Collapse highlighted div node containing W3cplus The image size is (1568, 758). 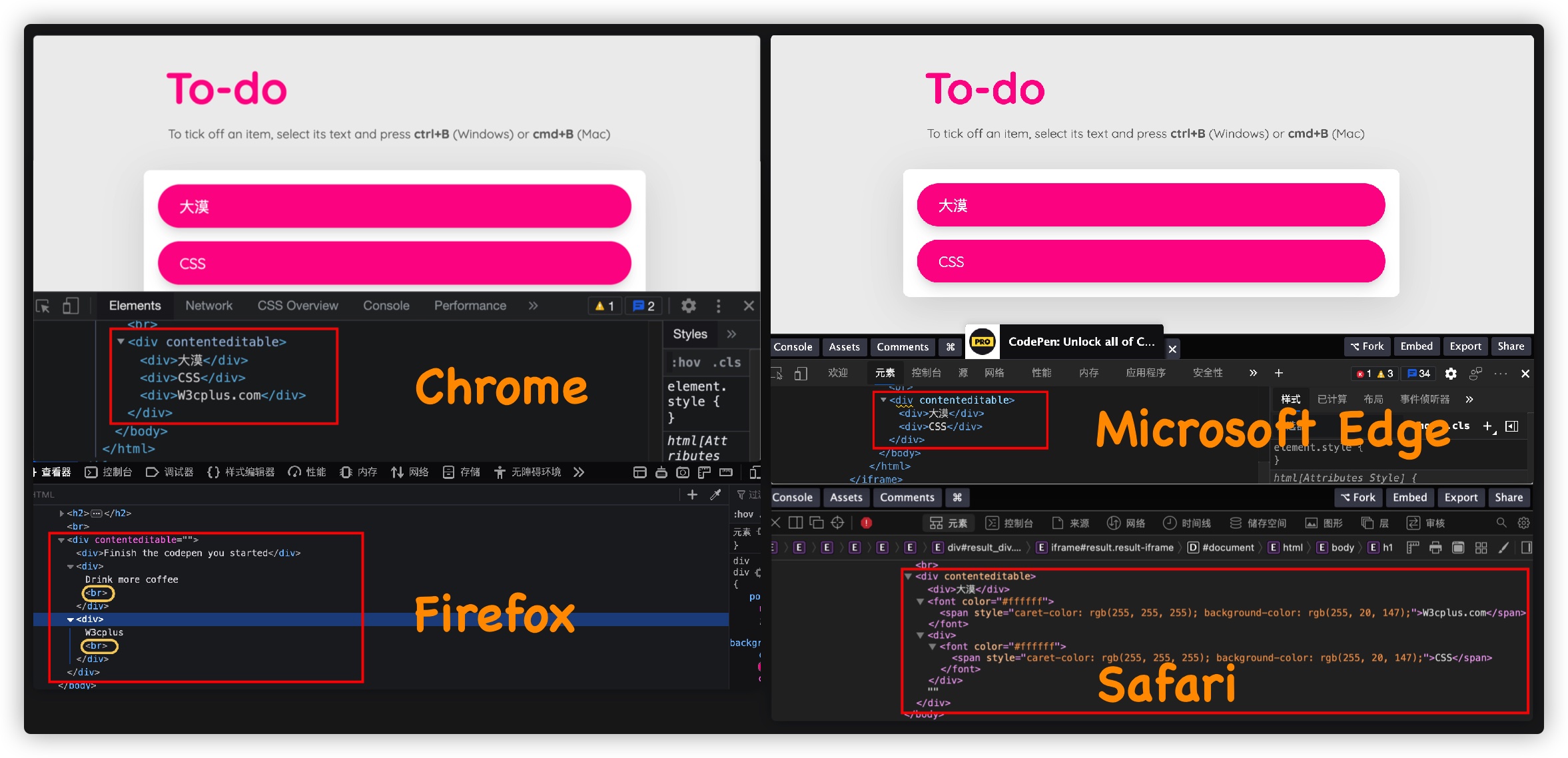pyautogui.click(x=70, y=619)
